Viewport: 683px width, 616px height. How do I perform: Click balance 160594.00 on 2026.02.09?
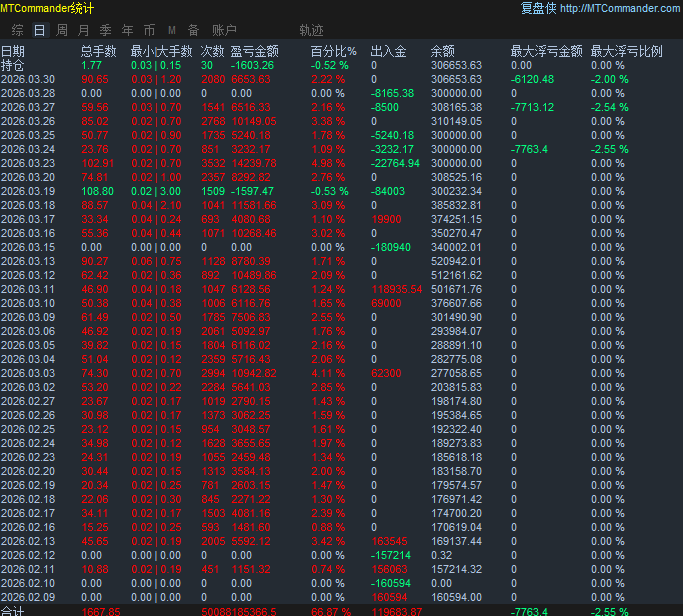point(456,597)
